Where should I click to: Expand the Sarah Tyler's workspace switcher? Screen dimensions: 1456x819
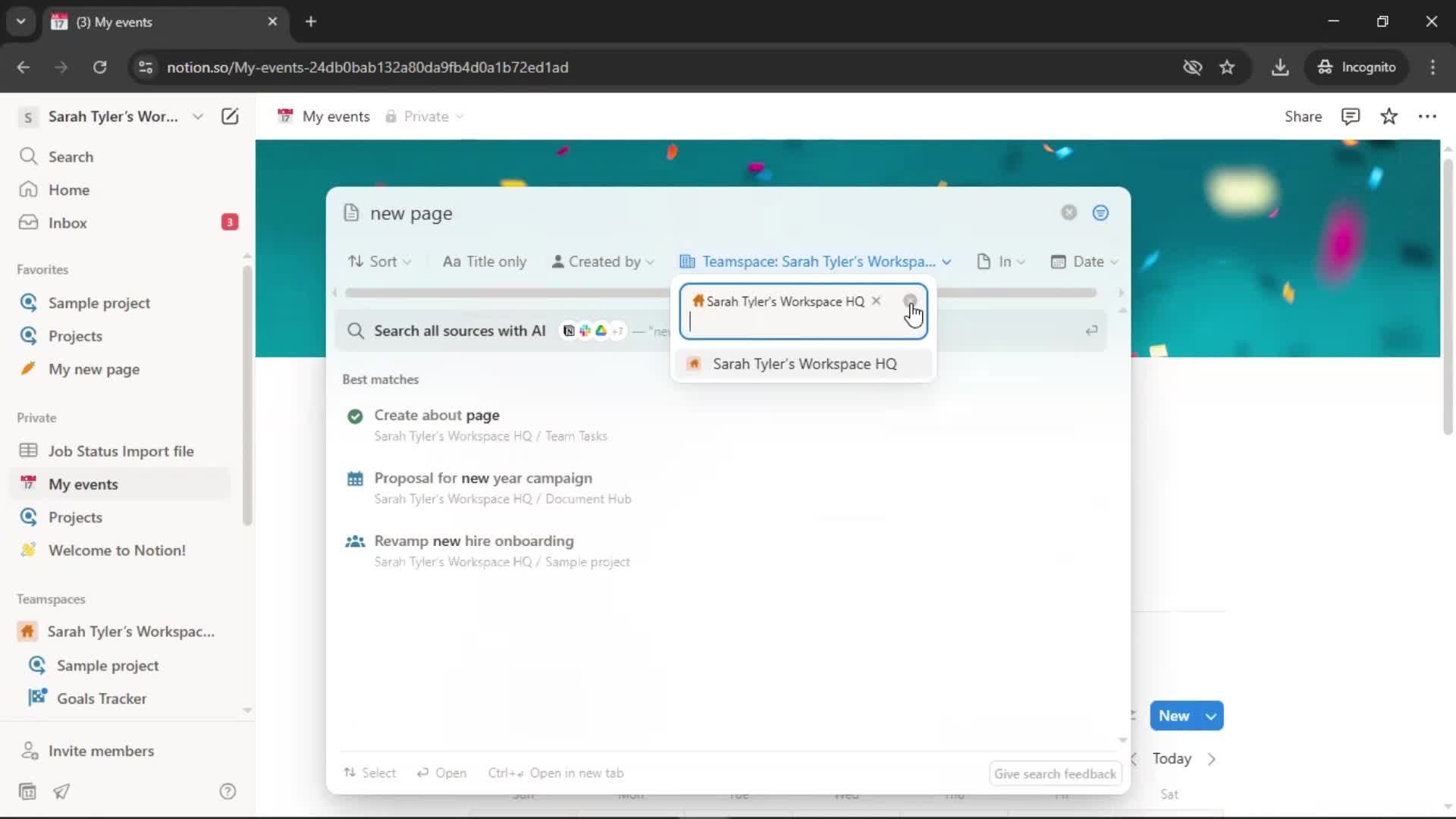click(111, 116)
